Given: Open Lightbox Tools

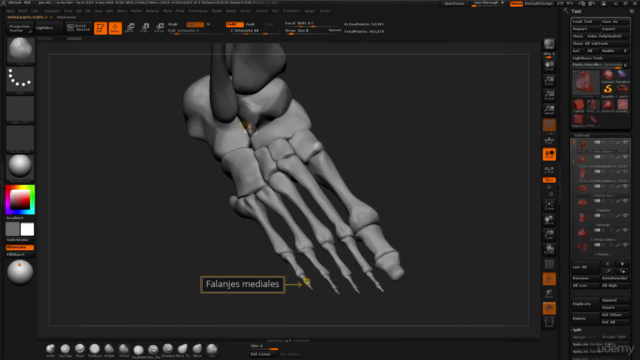Looking at the screenshot, I should point(600,58).
